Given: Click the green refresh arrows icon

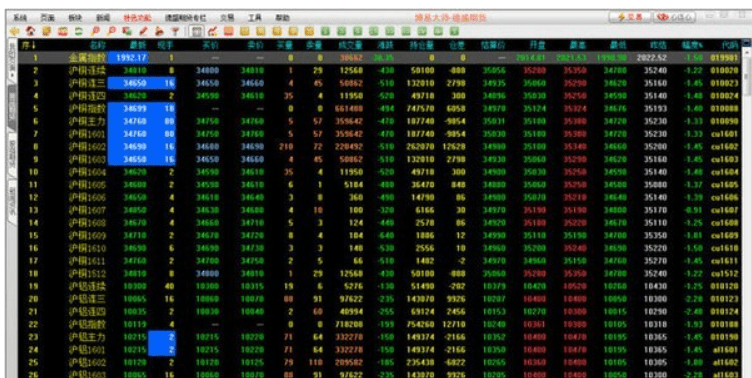Looking at the screenshot, I should [79, 31].
